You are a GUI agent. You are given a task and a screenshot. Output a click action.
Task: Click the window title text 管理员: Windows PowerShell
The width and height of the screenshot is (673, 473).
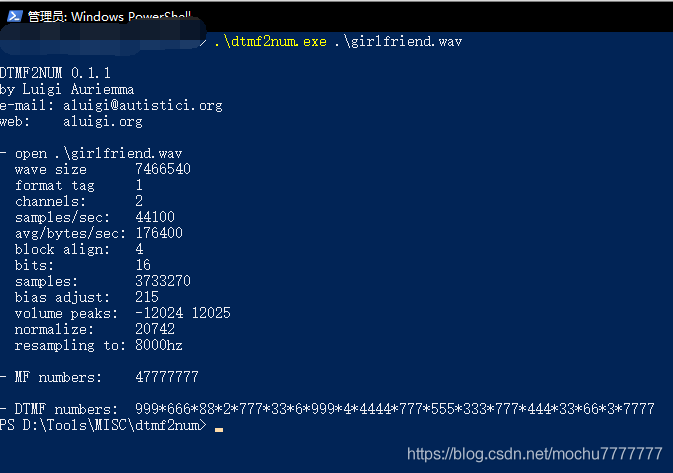109,16
